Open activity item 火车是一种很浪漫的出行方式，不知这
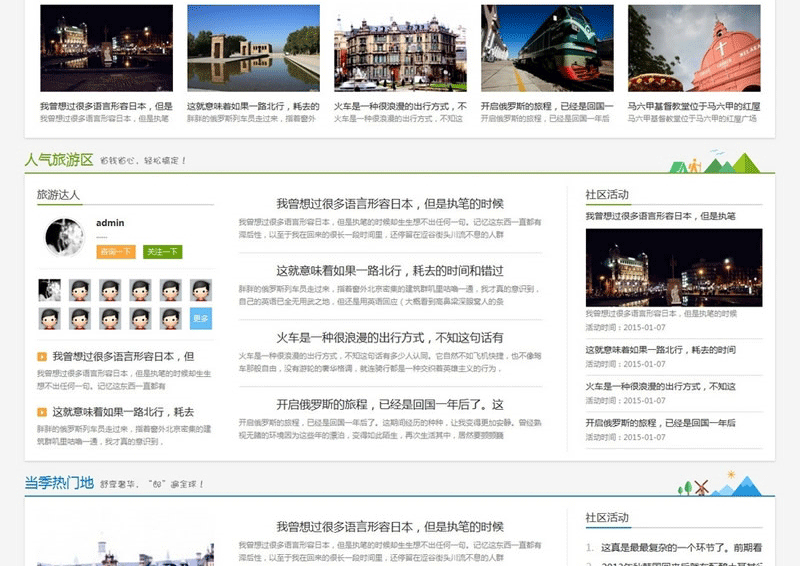800x566 pixels. pyautogui.click(x=661, y=386)
